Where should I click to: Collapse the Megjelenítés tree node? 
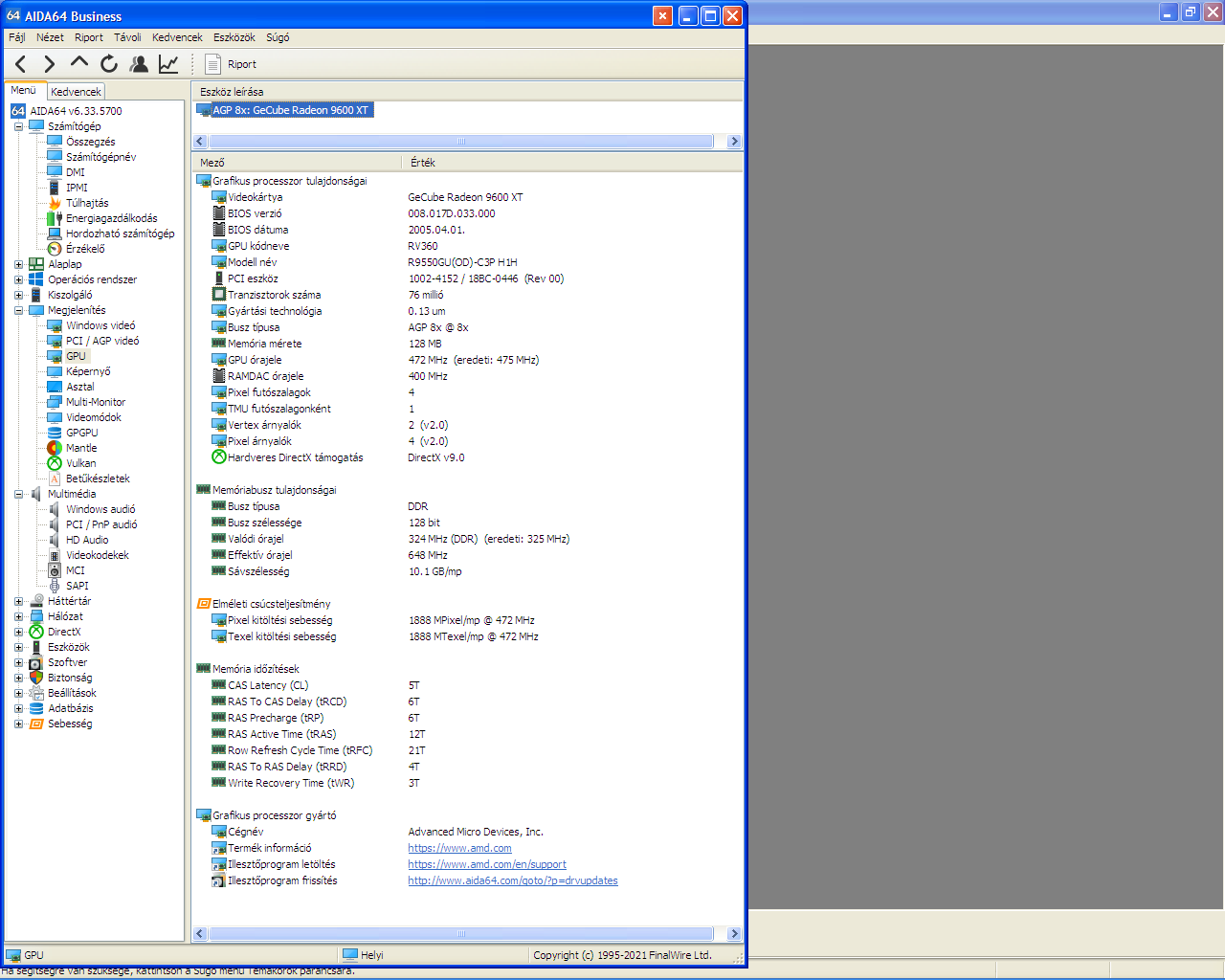(18, 310)
